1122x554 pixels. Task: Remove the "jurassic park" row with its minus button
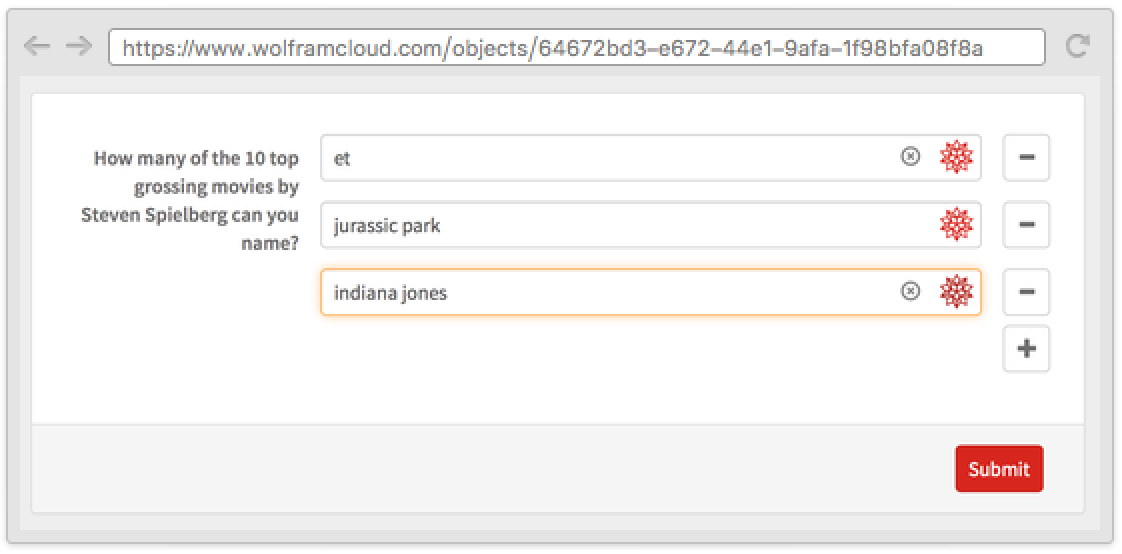[x=1026, y=225]
